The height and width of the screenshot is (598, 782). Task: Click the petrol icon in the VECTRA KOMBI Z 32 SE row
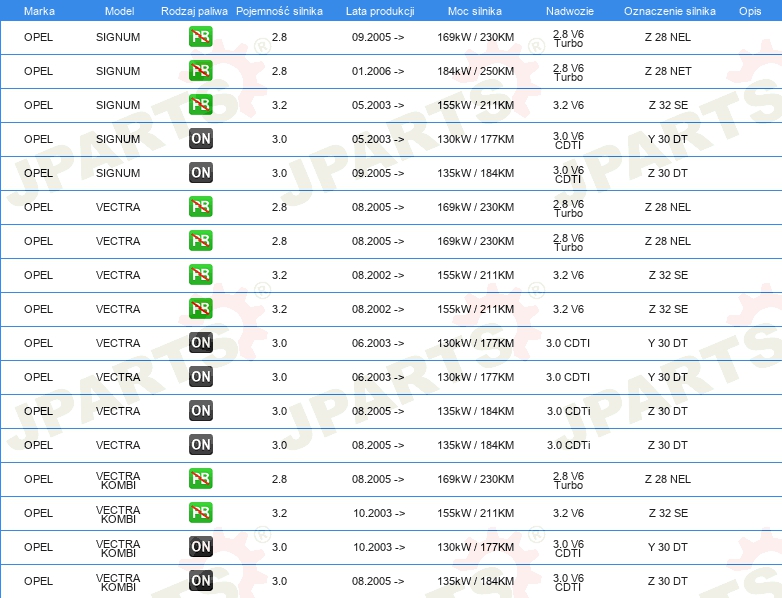click(x=200, y=513)
